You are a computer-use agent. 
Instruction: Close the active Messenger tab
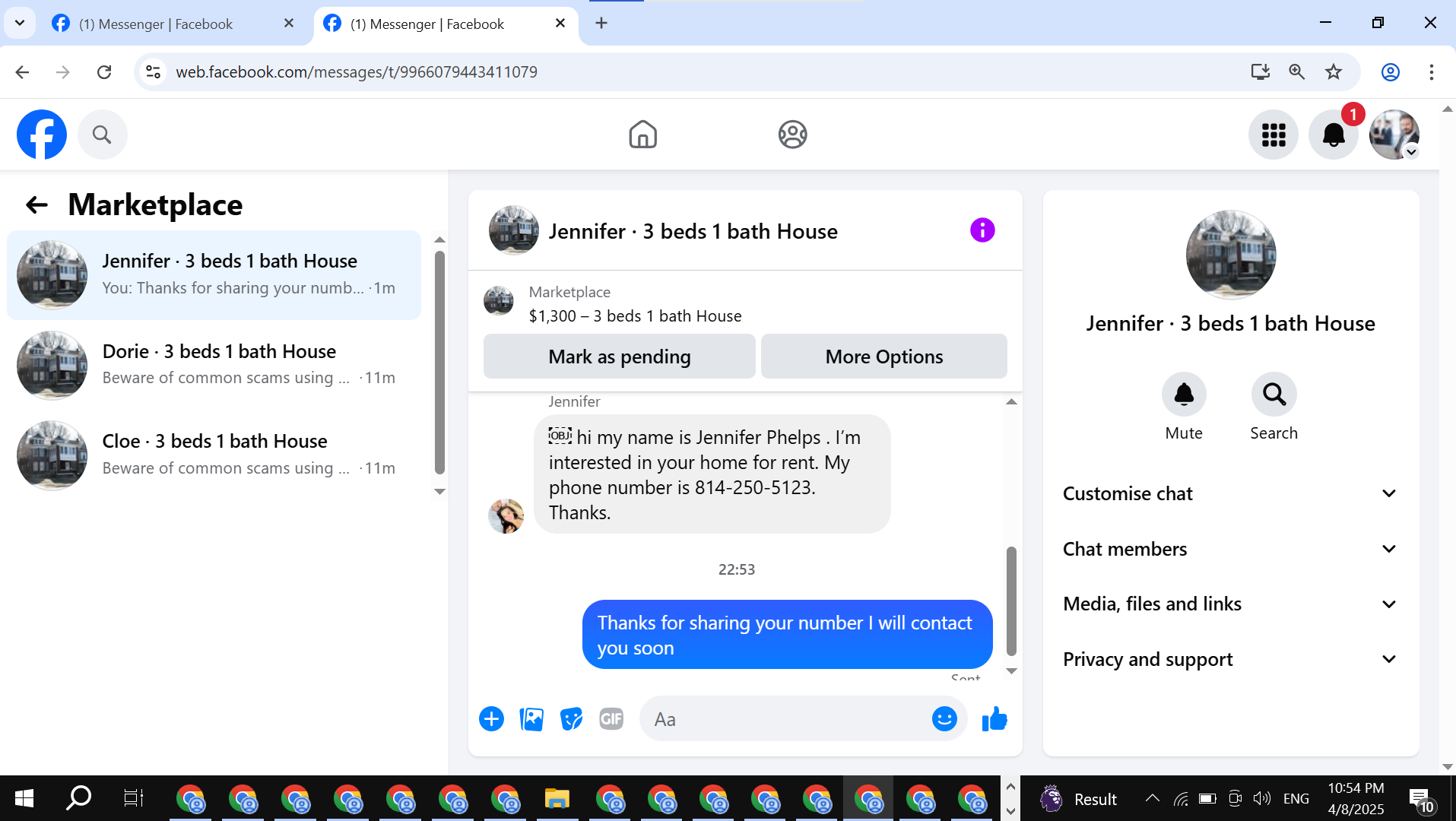(x=560, y=23)
